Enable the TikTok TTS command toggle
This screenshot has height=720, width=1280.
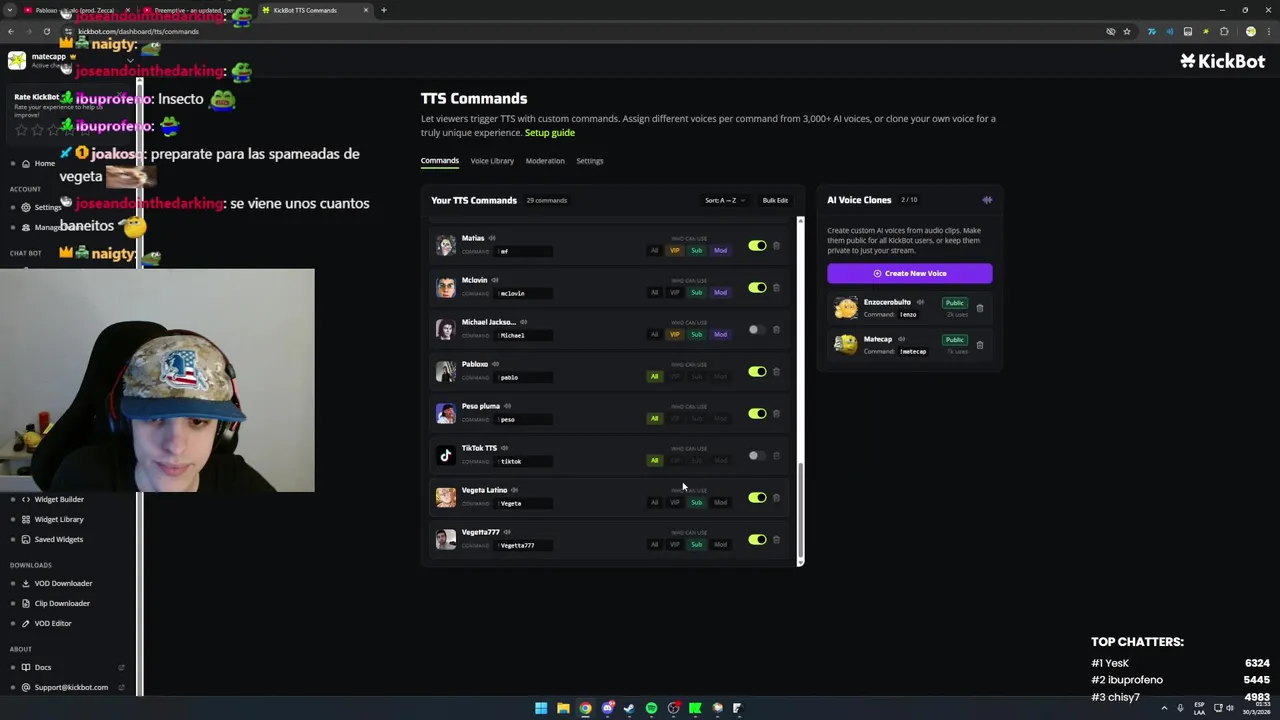757,456
